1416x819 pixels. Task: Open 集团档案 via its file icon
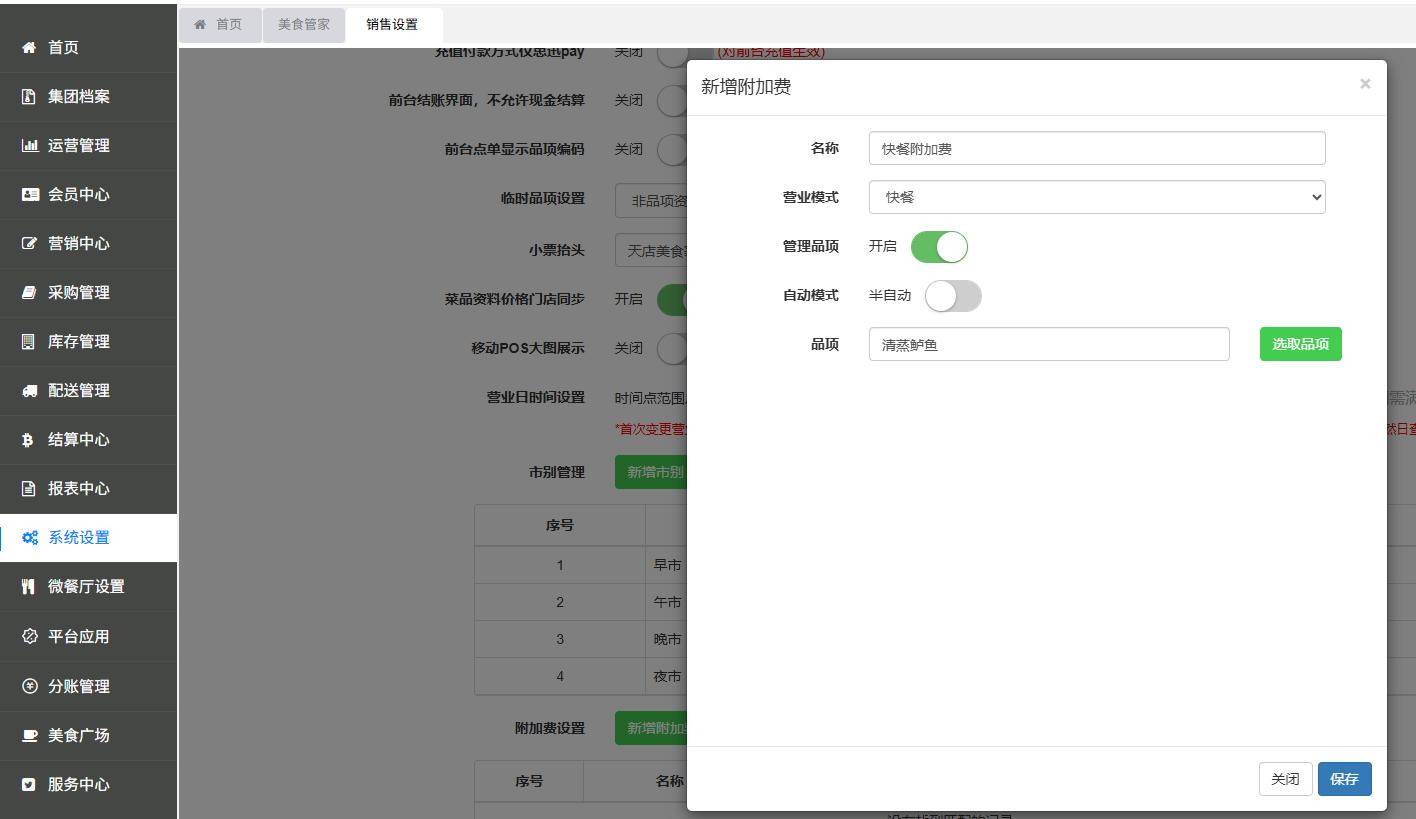coord(29,96)
